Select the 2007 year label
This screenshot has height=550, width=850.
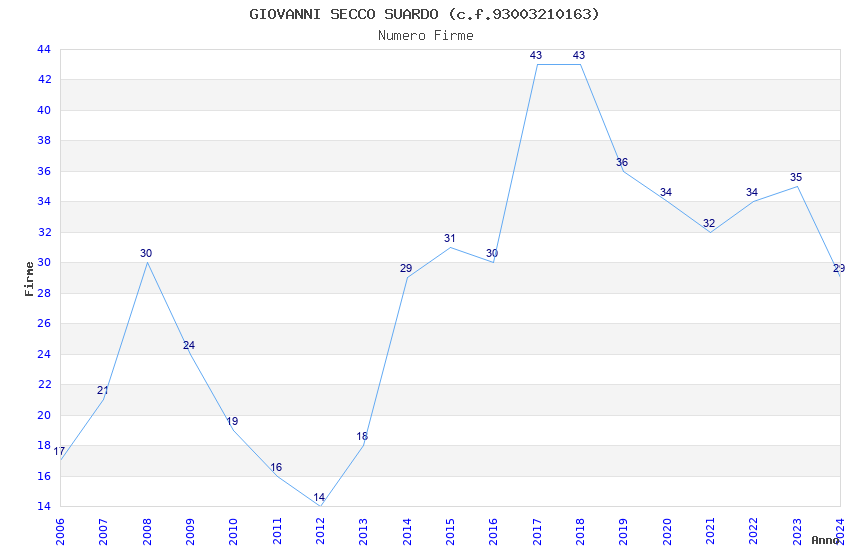click(x=103, y=531)
